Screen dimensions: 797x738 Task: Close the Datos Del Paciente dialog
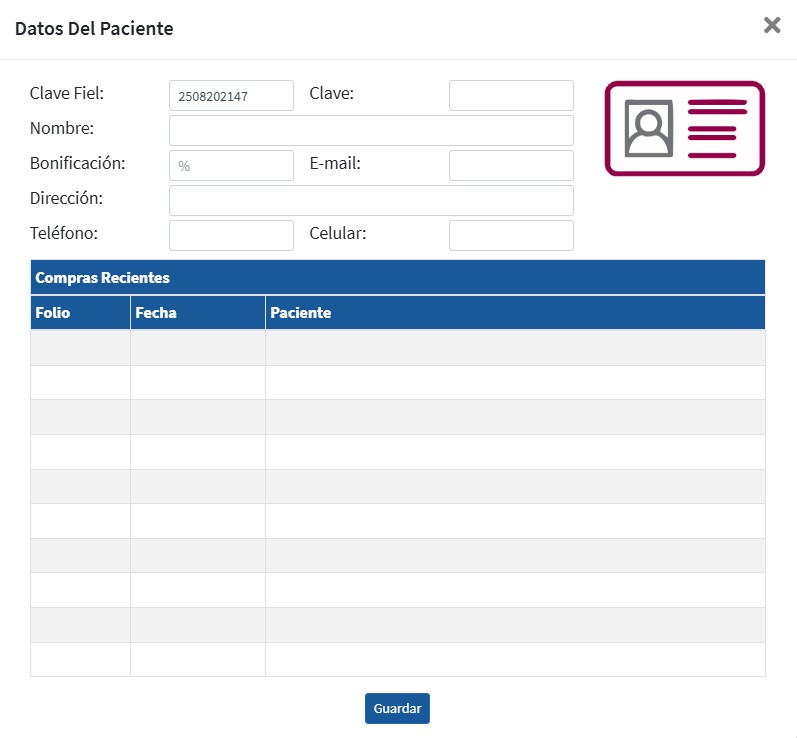(x=772, y=26)
